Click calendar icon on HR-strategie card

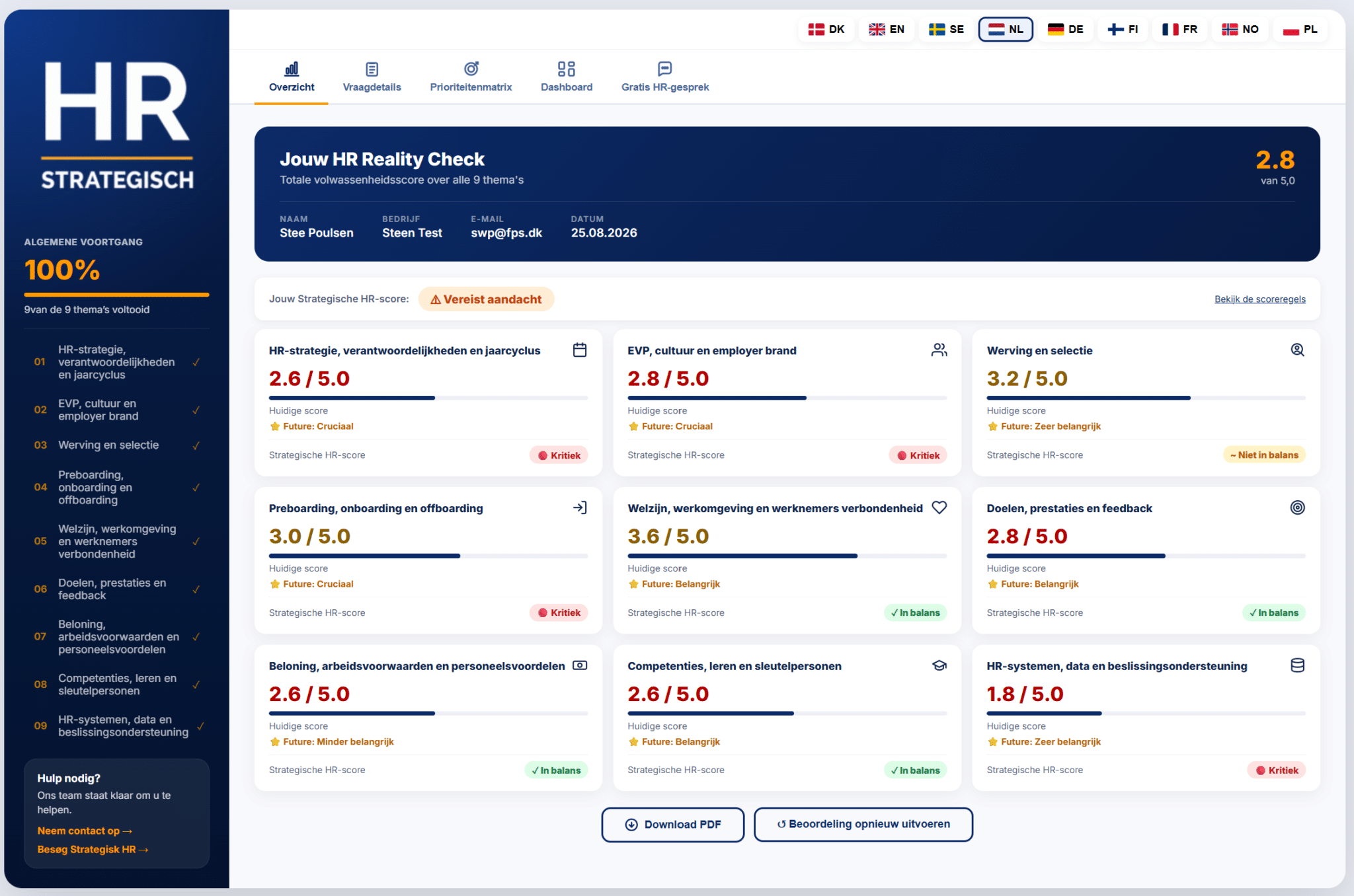(x=580, y=350)
